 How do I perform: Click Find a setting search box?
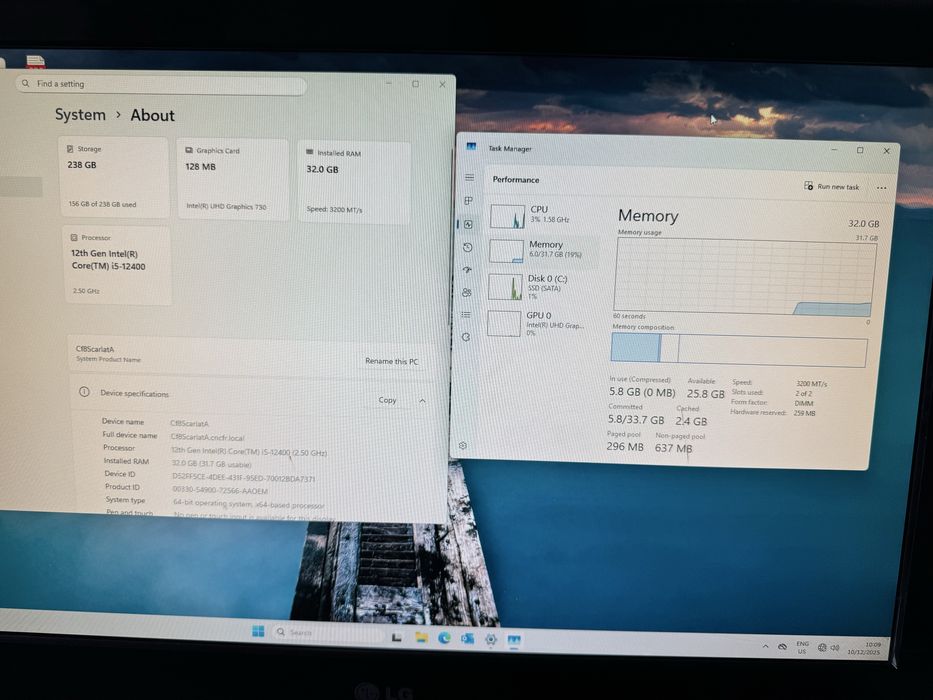(161, 85)
